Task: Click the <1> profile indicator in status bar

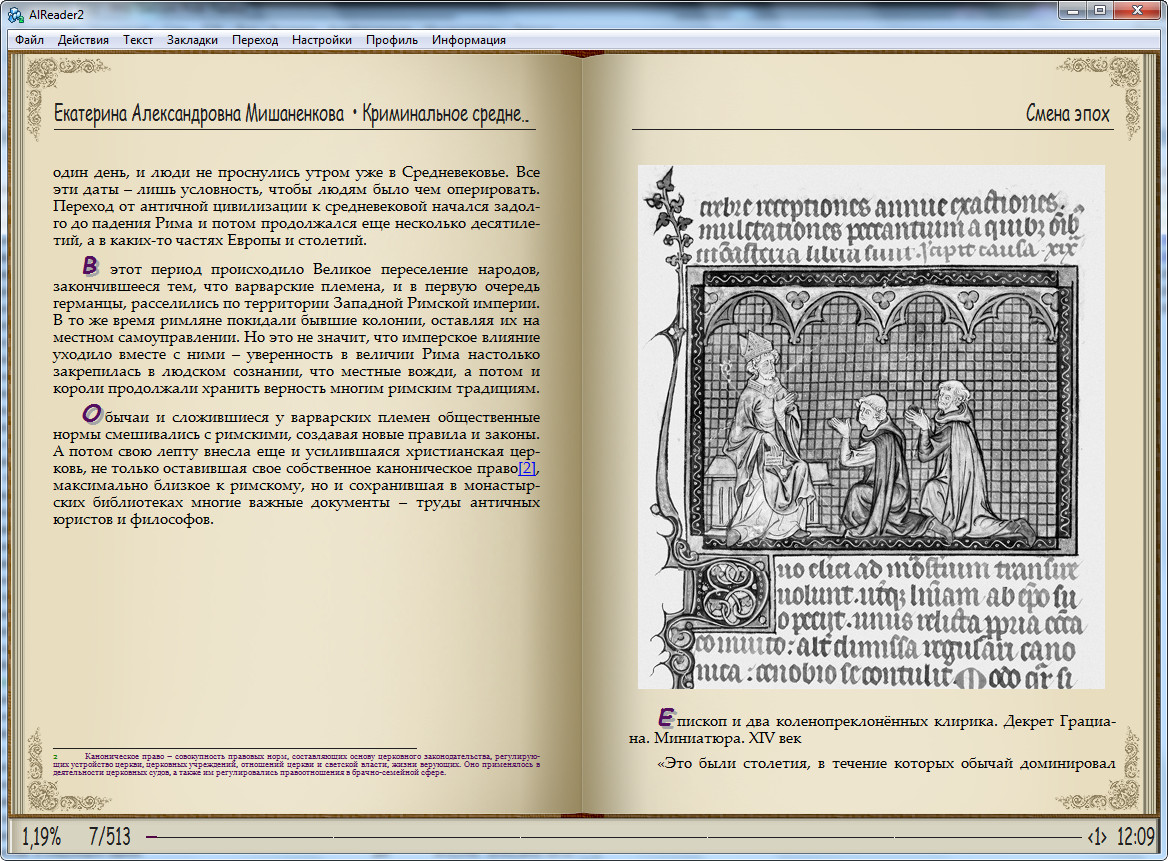Action: (1097, 837)
